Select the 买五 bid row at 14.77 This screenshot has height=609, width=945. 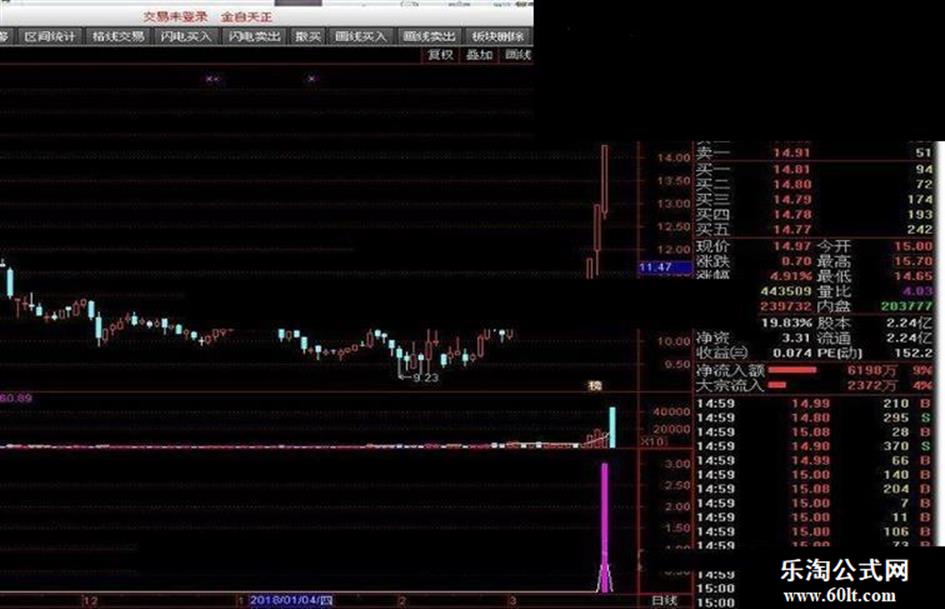[814, 230]
